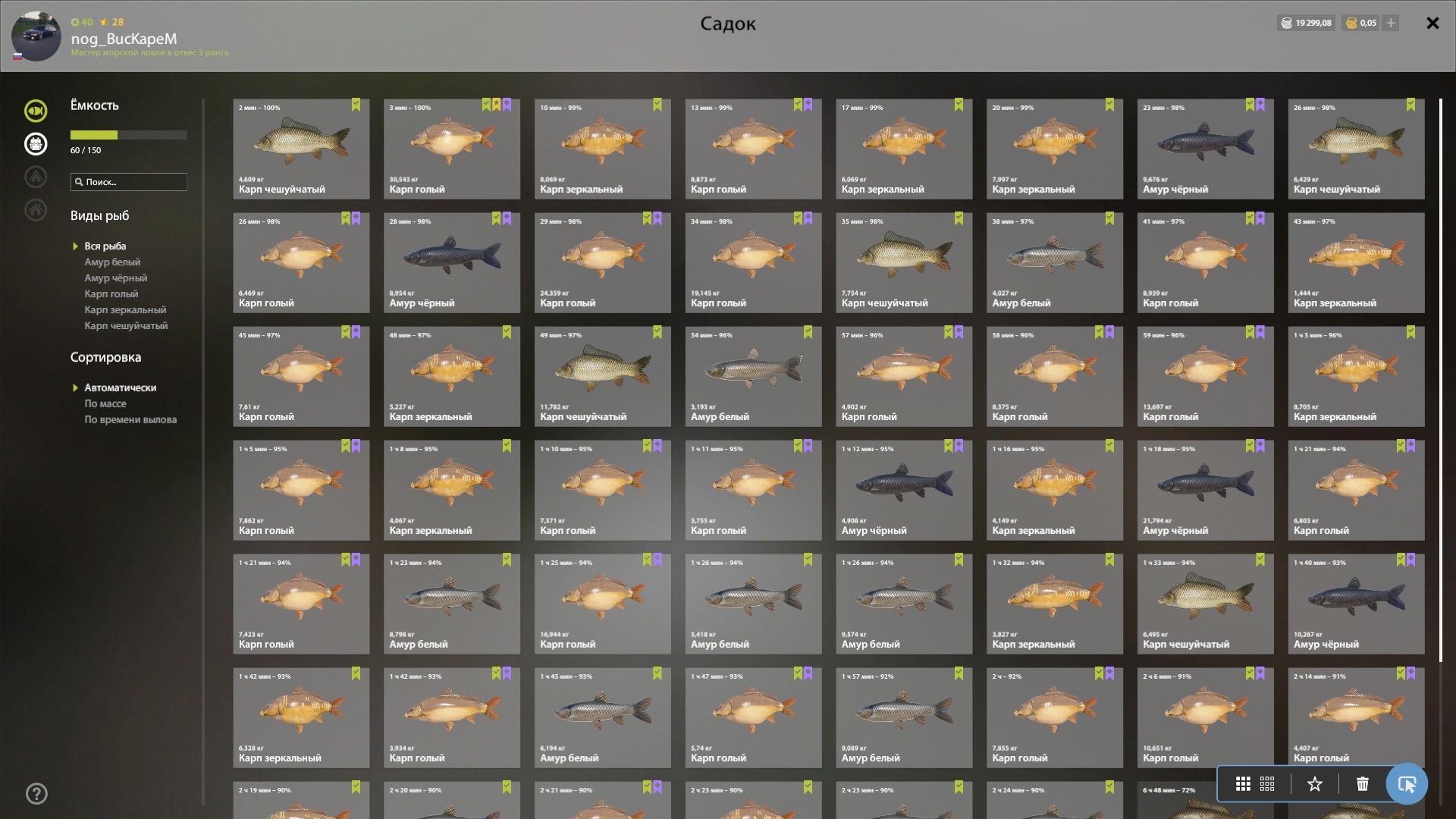The height and width of the screenshot is (819, 1456).
Task: Open the help question mark icon
Action: coord(36,794)
